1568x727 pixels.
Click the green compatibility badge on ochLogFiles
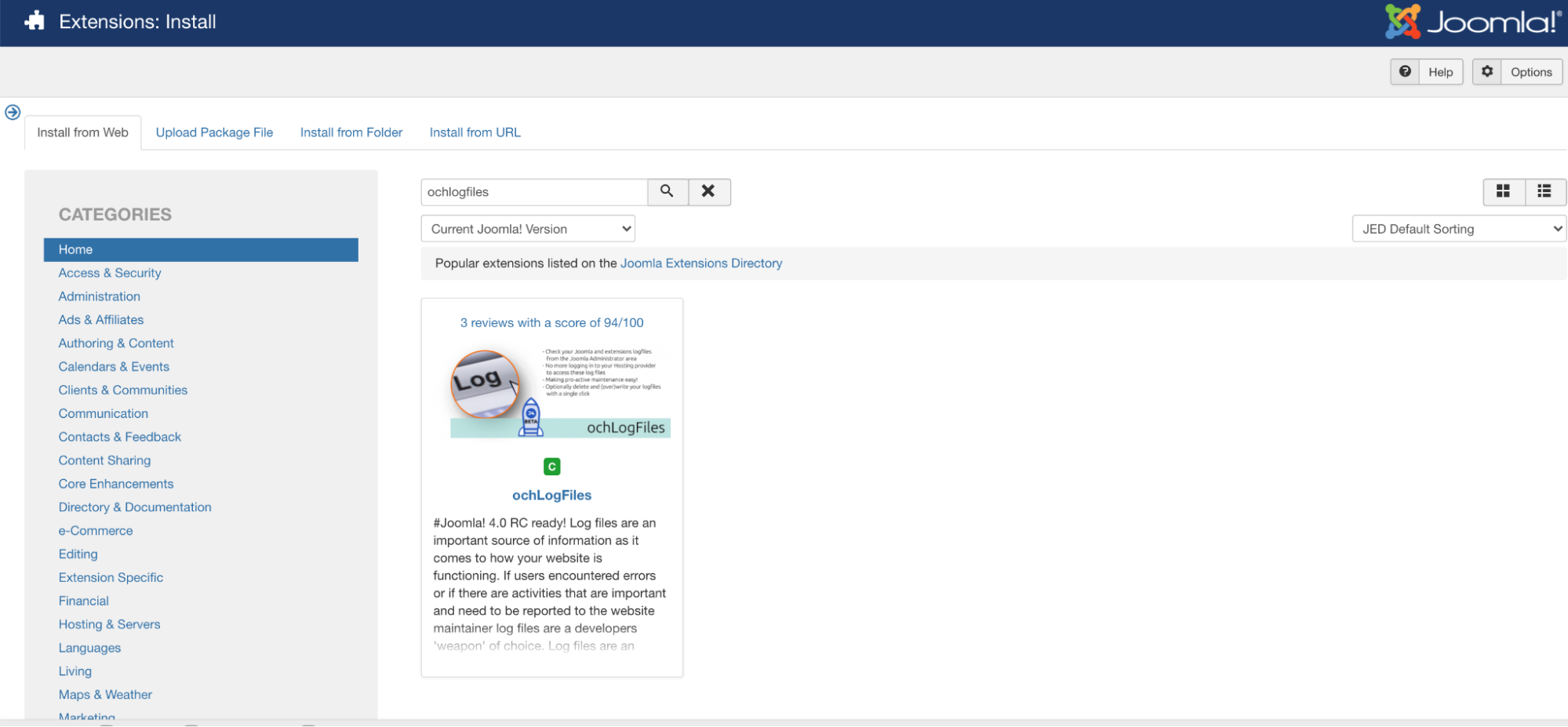551,467
